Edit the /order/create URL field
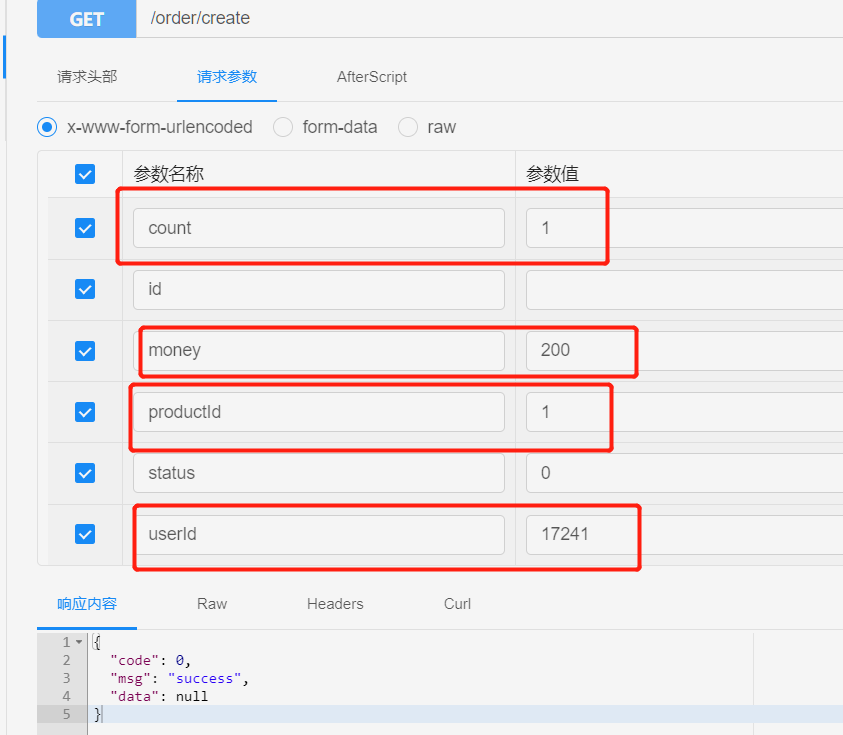This screenshot has height=735, width=843. (x=489, y=19)
